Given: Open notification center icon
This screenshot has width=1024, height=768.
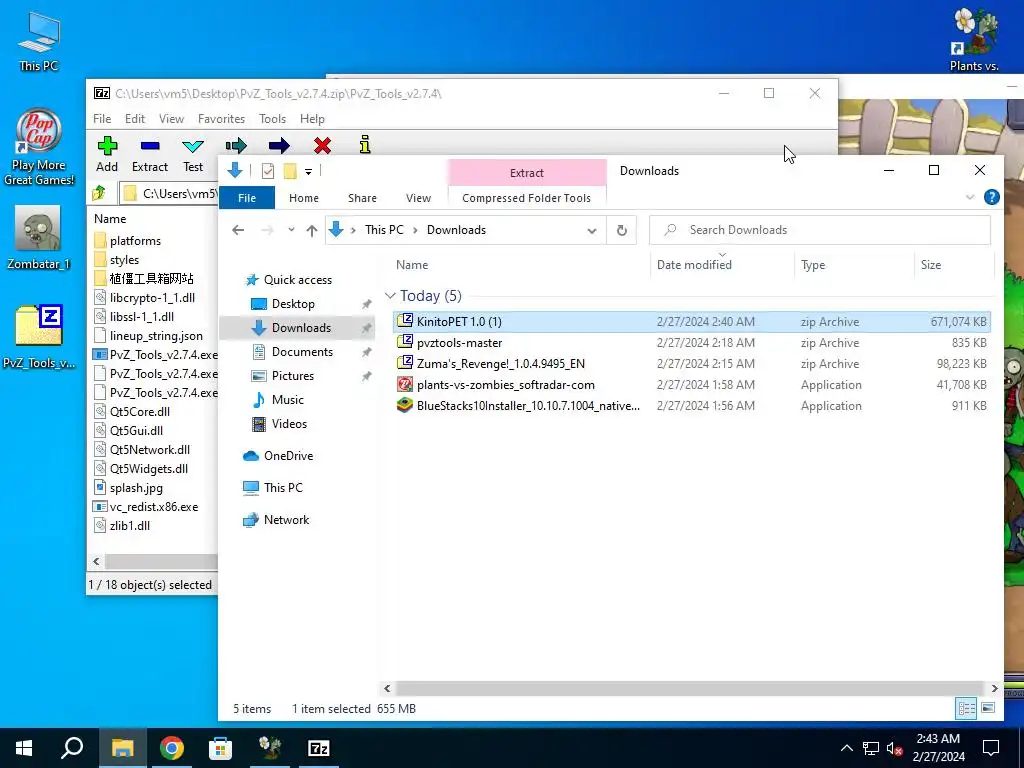Looking at the screenshot, I should (x=991, y=748).
